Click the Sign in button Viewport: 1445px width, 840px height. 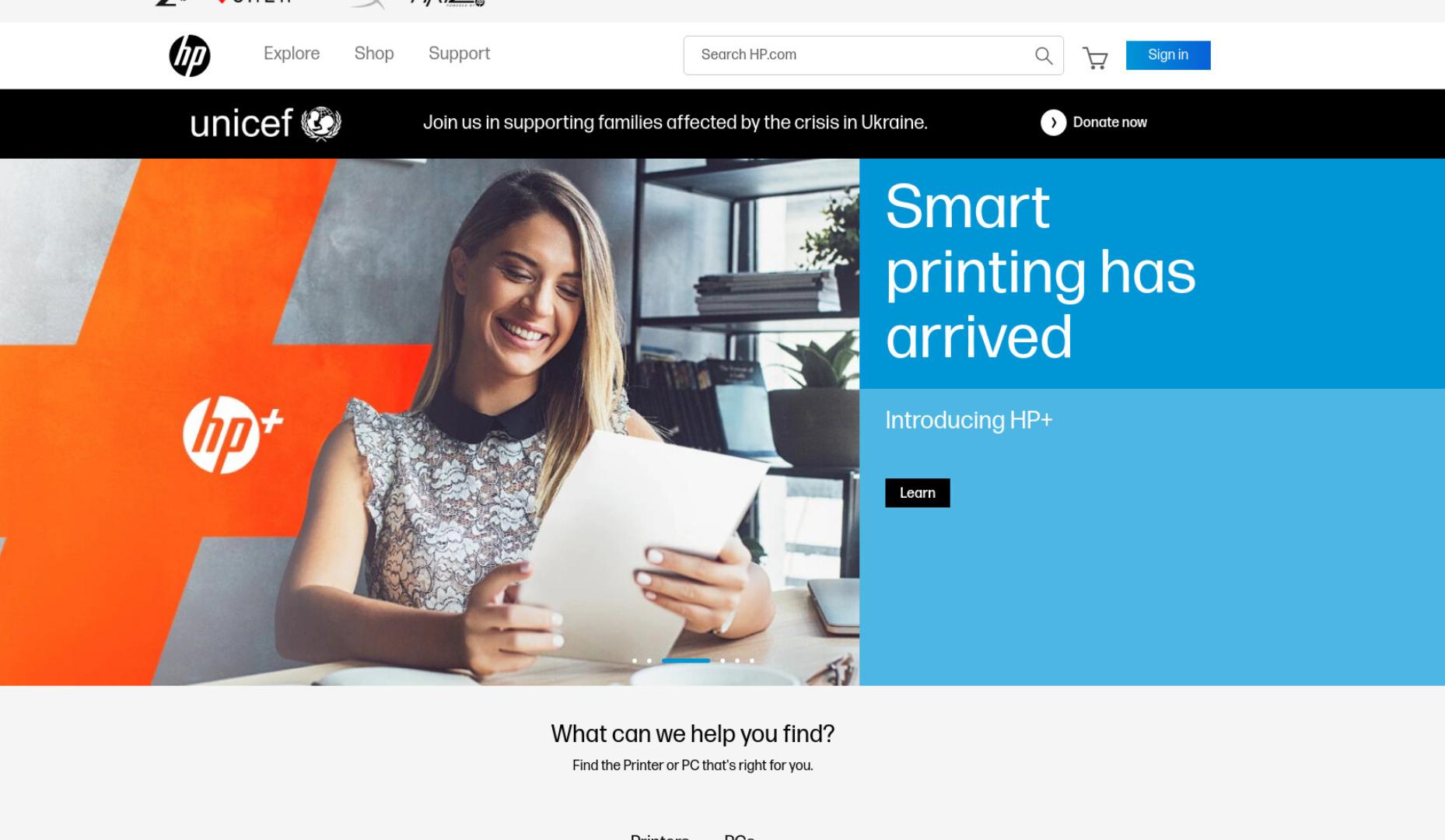point(1168,55)
